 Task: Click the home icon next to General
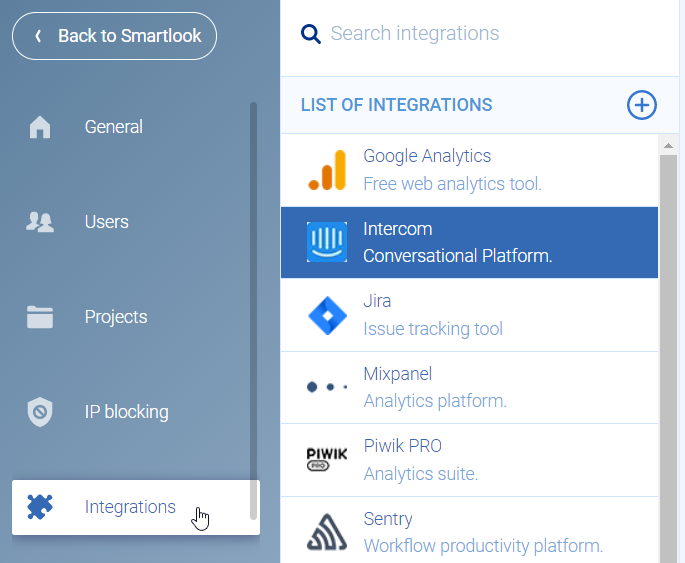tap(40, 127)
